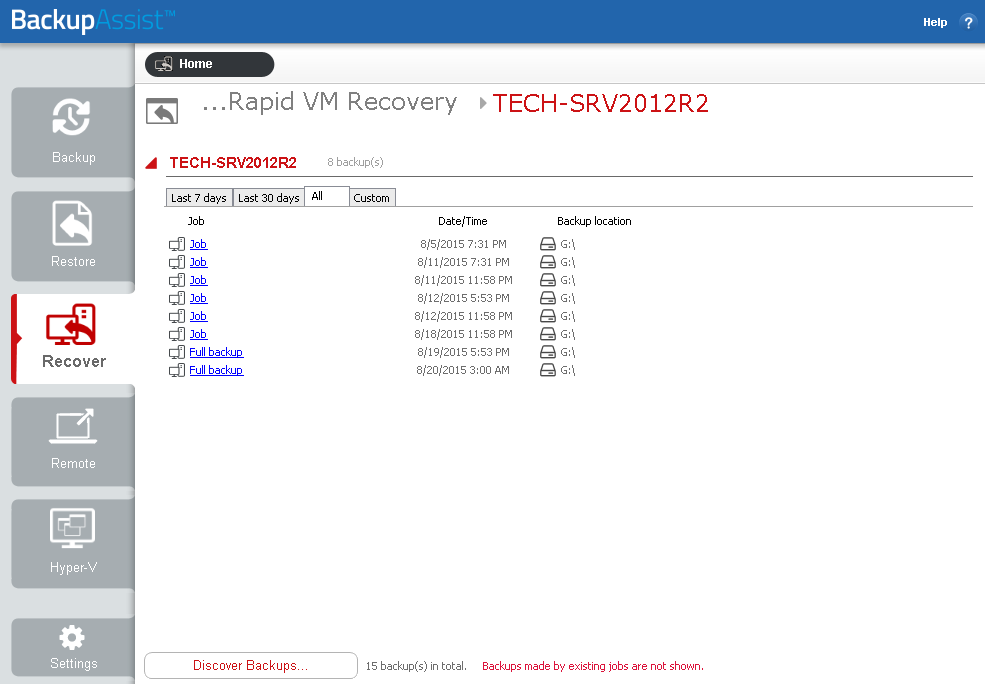
Task: Select the All tab
Action: tap(327, 196)
